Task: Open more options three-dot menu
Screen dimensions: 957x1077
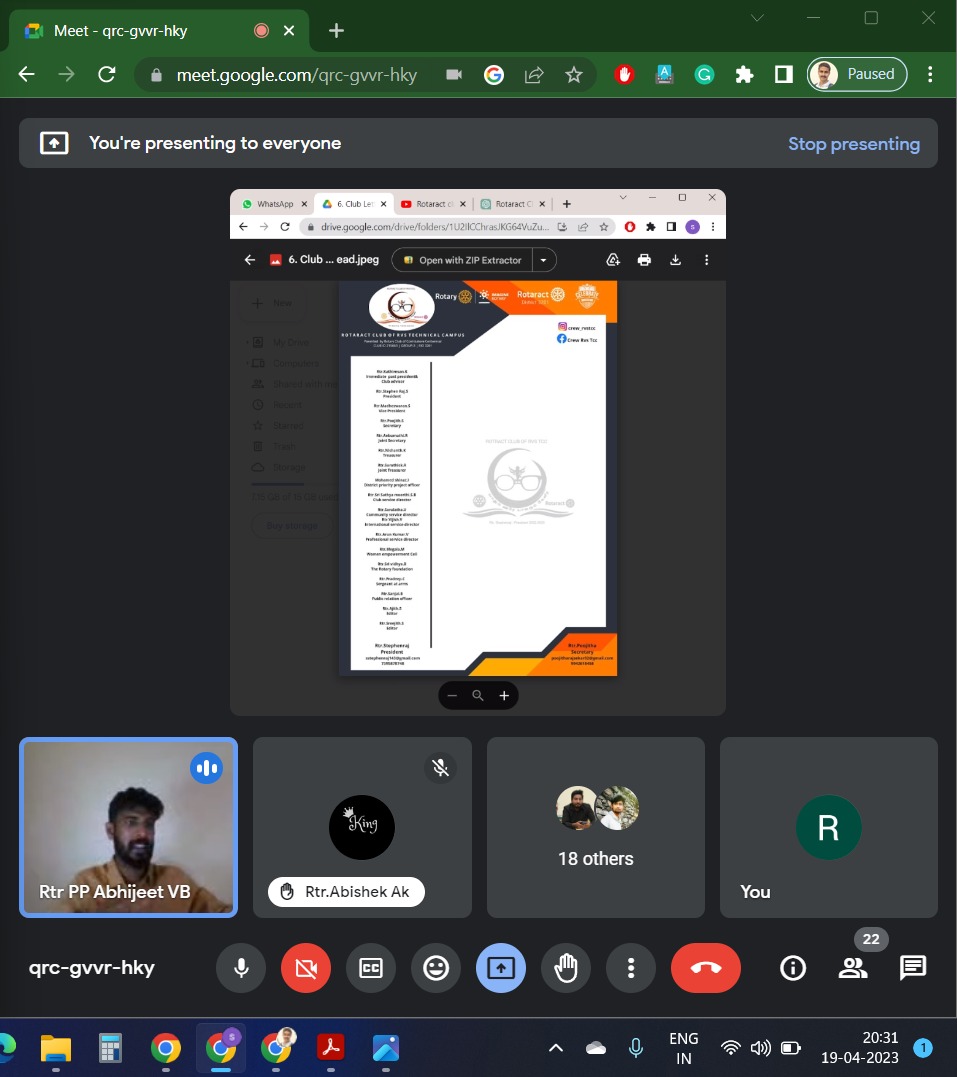Action: [x=631, y=968]
